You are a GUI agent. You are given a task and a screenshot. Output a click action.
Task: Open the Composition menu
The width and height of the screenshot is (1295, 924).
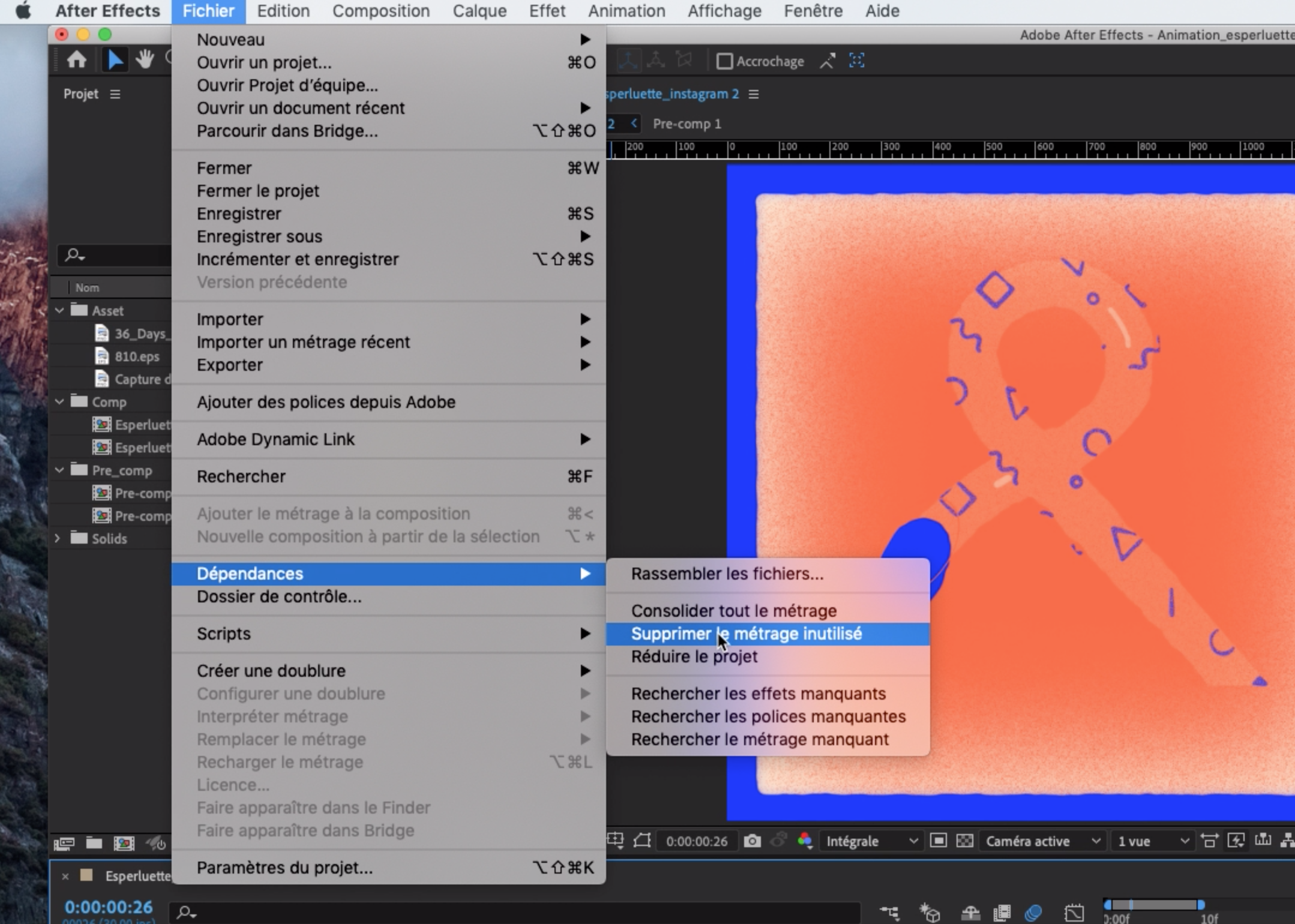point(381,11)
